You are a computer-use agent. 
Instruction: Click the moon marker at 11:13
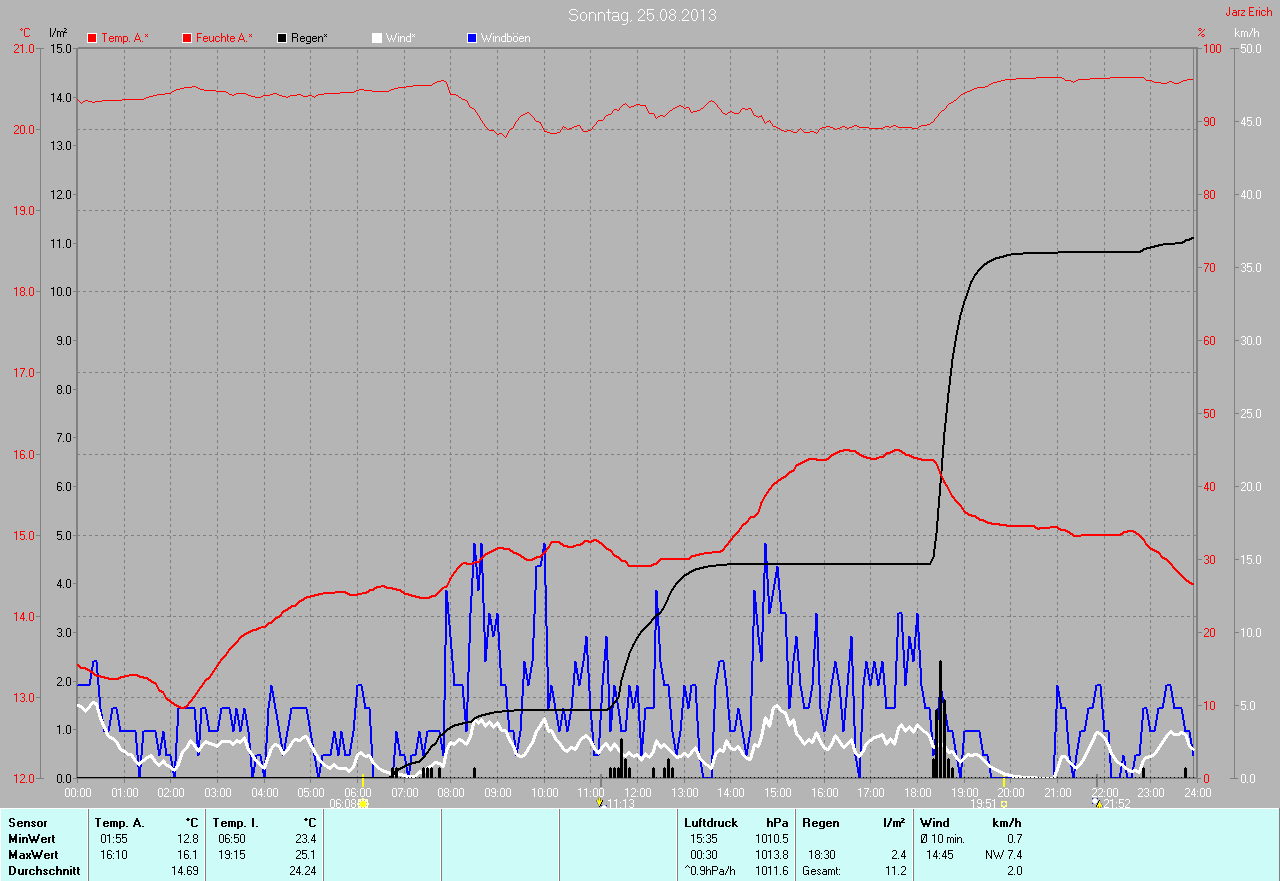click(x=599, y=803)
